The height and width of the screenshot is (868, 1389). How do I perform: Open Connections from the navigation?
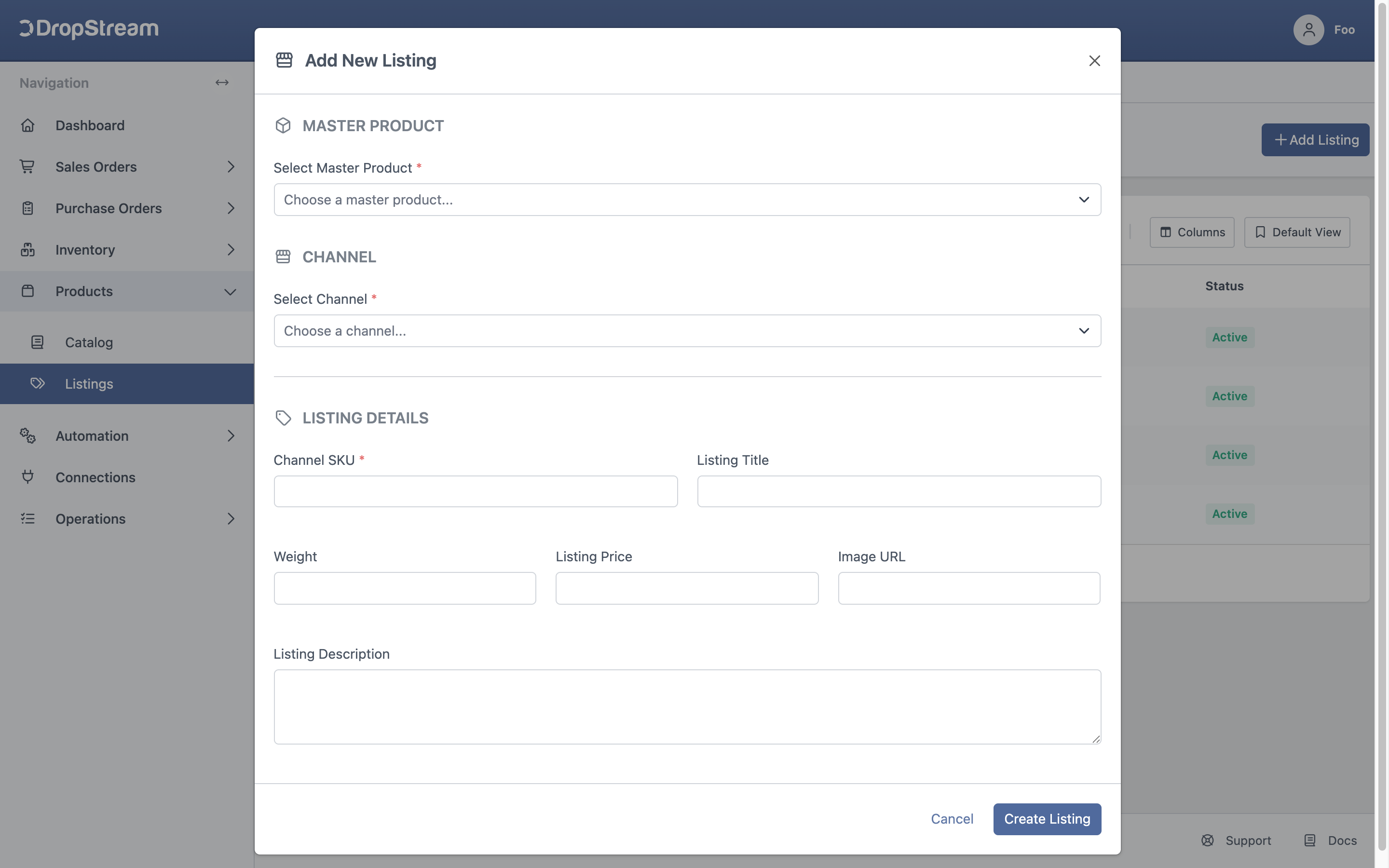(x=127, y=477)
